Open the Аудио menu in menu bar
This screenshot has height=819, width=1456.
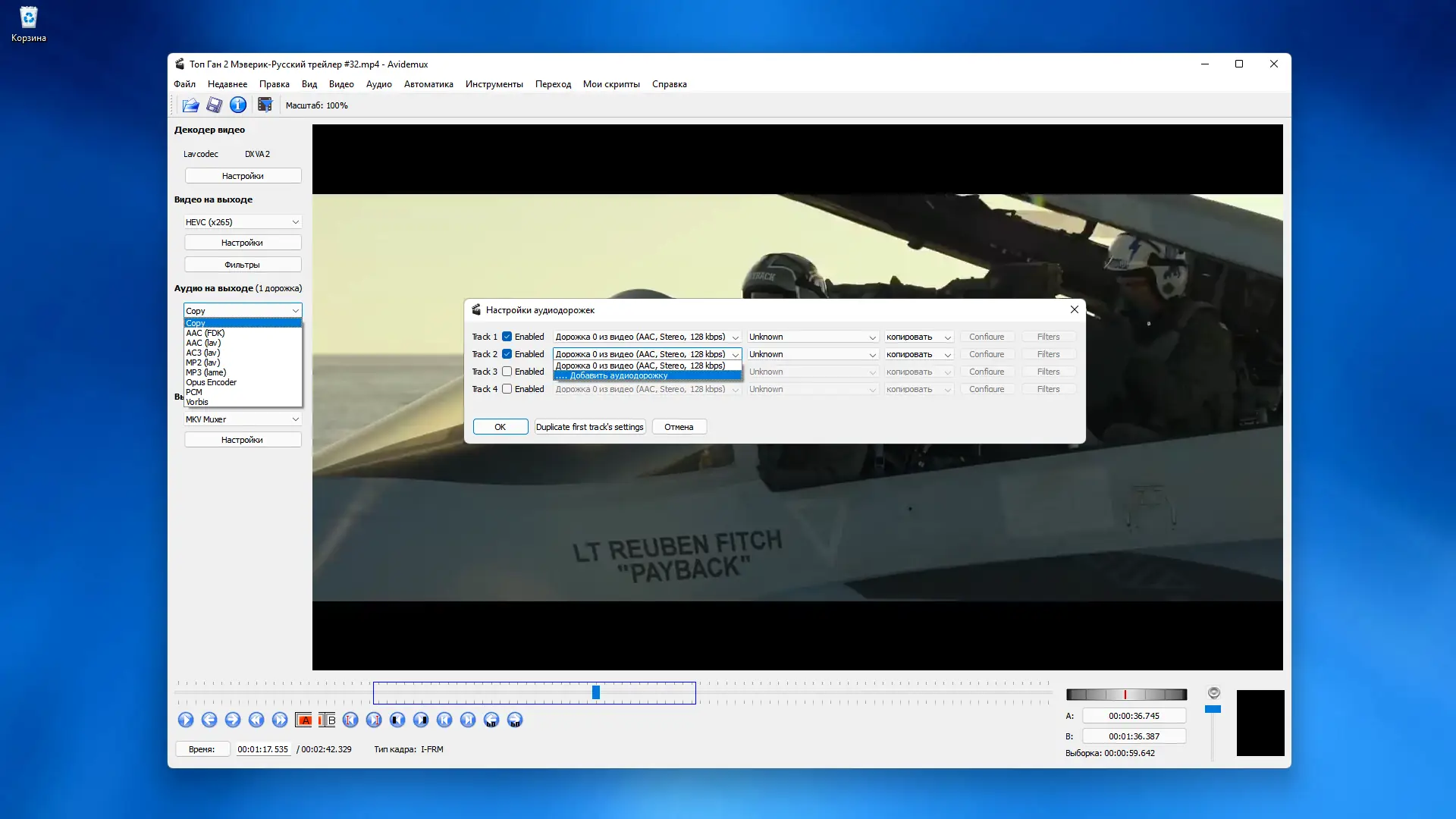tap(378, 84)
